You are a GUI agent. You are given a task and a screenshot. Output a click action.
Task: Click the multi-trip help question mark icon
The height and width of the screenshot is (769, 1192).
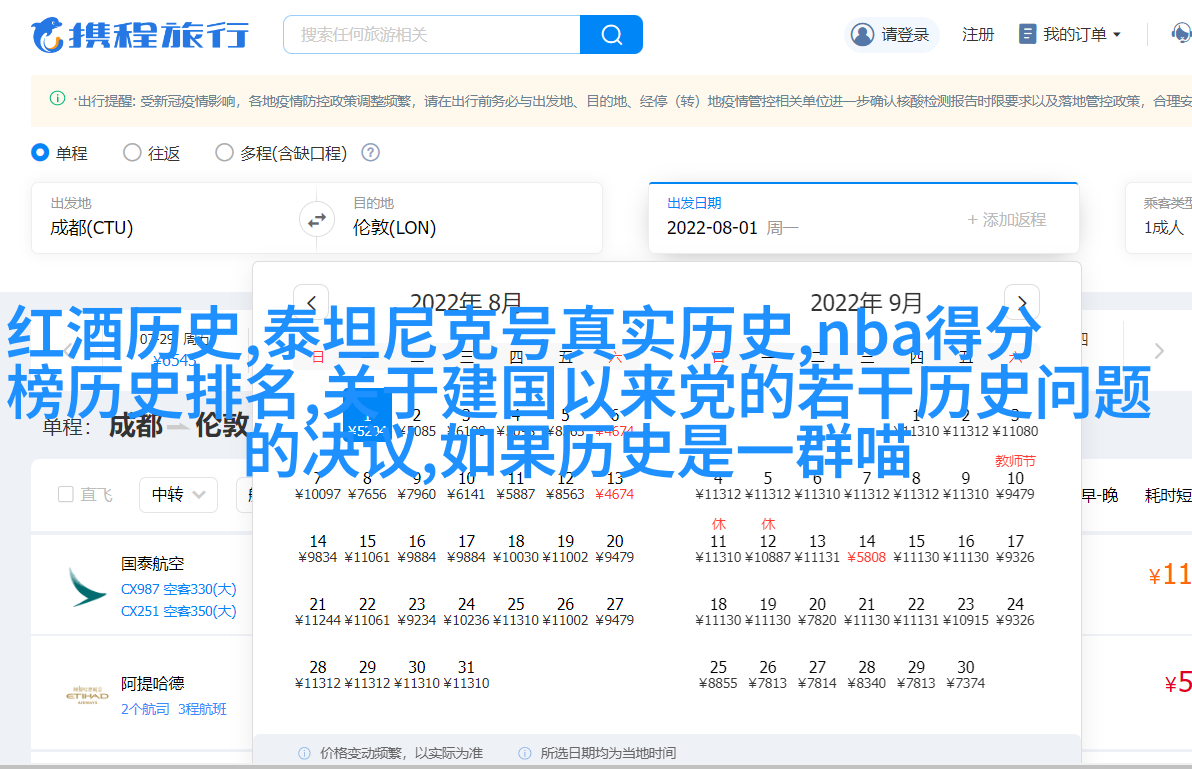pyautogui.click(x=370, y=153)
